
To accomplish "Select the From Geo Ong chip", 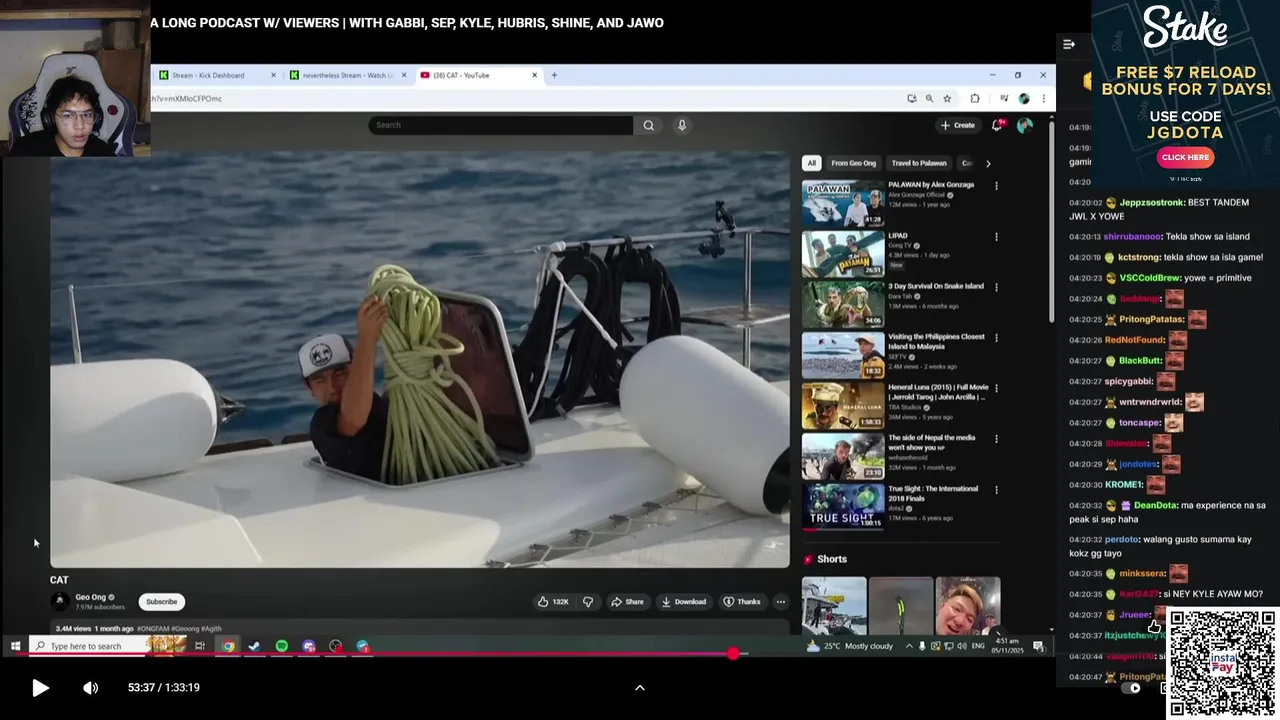I will click(x=854, y=163).
